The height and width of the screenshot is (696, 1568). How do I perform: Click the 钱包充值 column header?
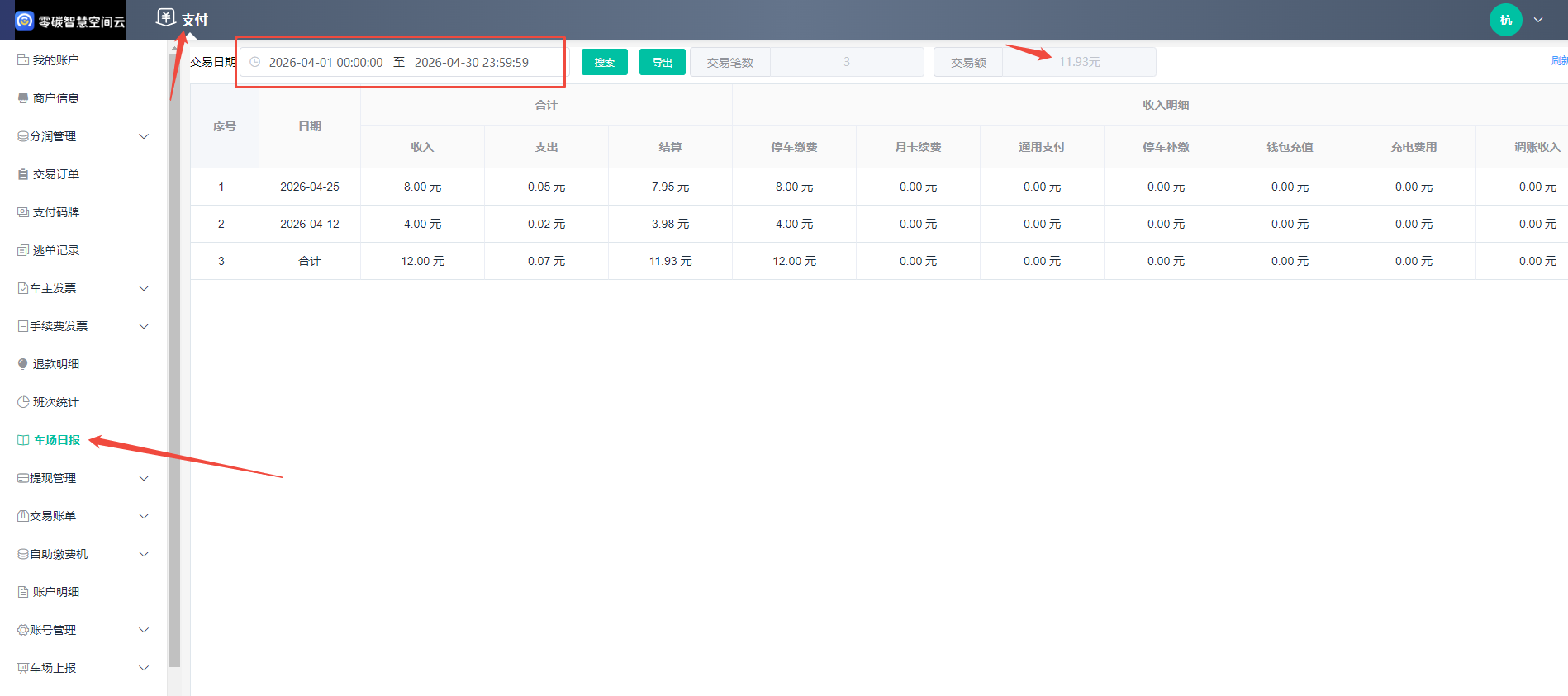click(x=1290, y=147)
